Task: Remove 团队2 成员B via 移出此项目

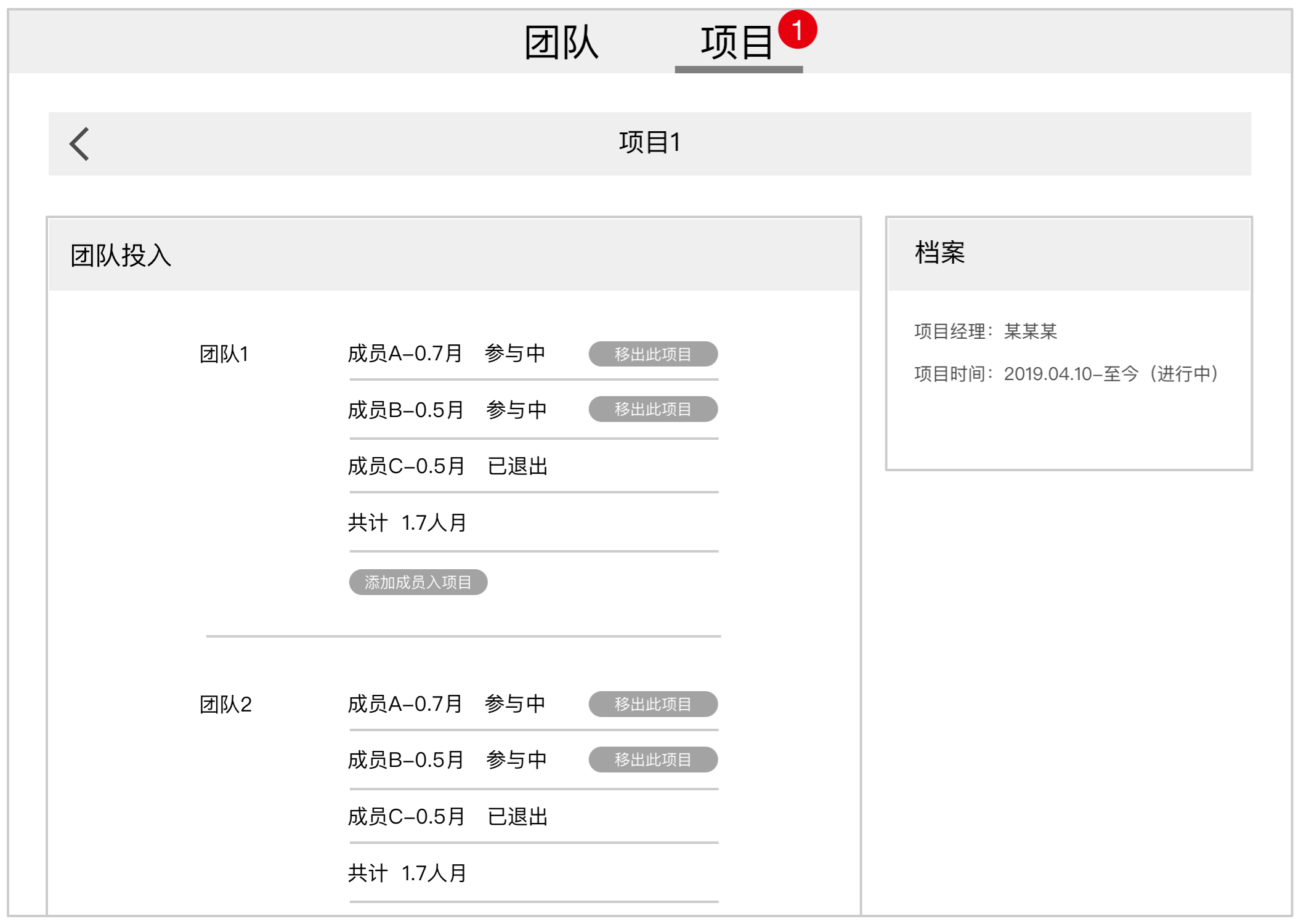Action: [653, 760]
